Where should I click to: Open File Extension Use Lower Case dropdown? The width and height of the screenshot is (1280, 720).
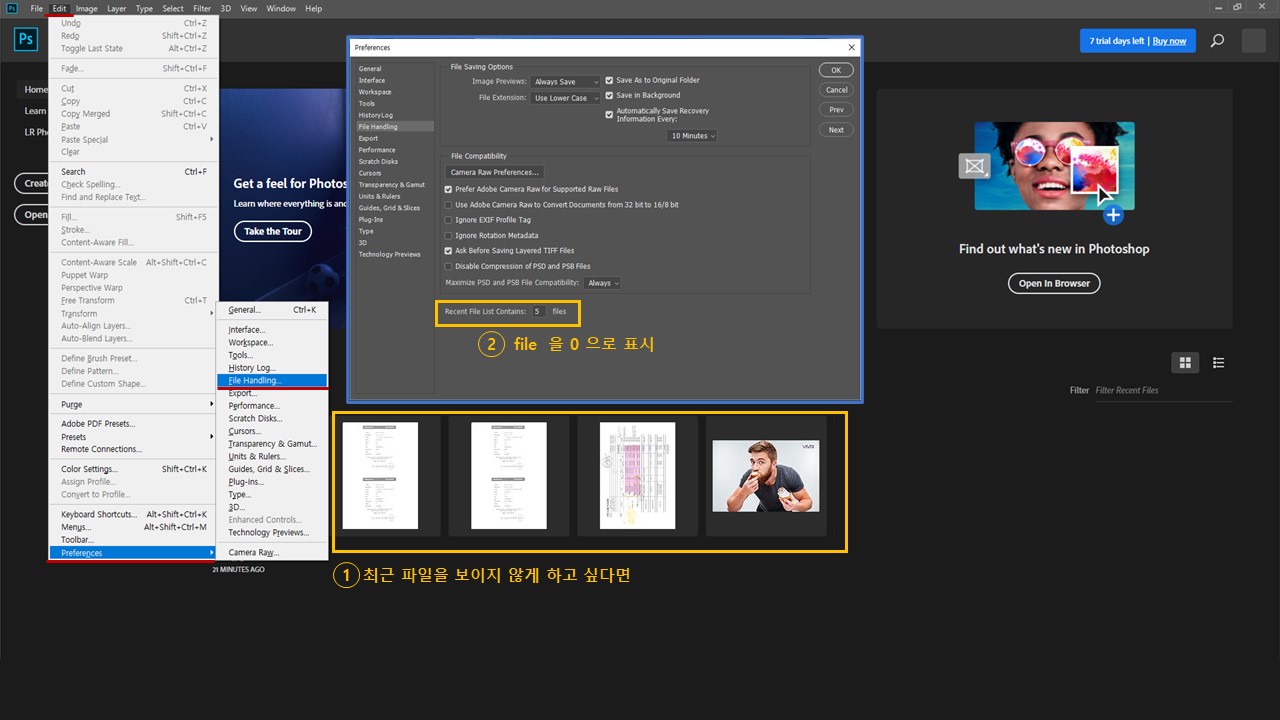pyautogui.click(x=565, y=98)
